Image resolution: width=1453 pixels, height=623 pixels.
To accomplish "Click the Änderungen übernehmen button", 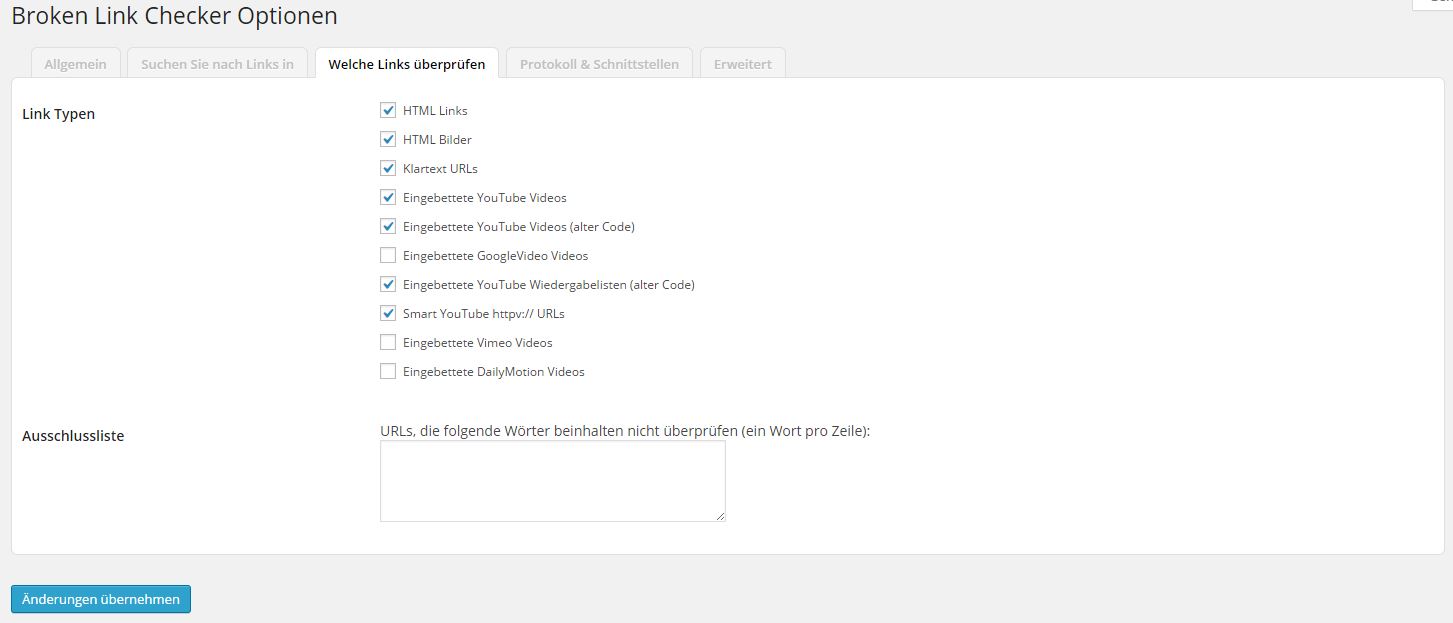I will (101, 599).
